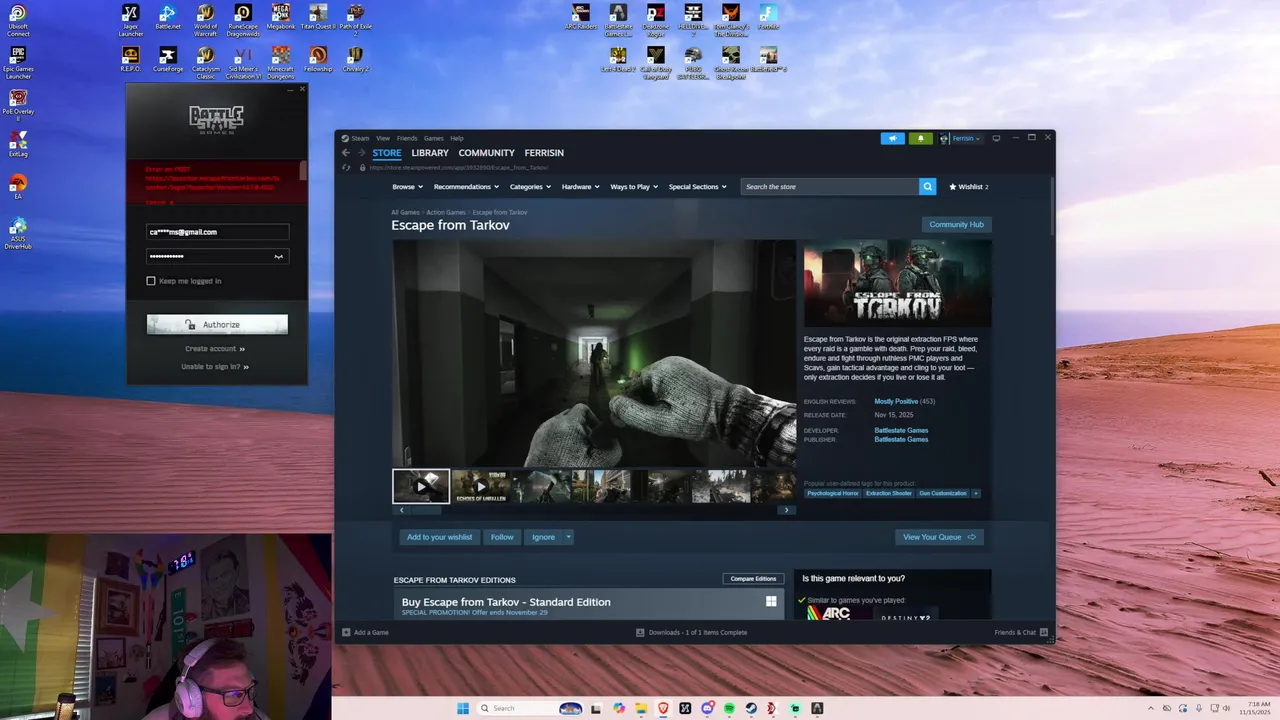This screenshot has width=1280, height=720.
Task: Open the Games menu in Steam
Action: click(x=434, y=138)
